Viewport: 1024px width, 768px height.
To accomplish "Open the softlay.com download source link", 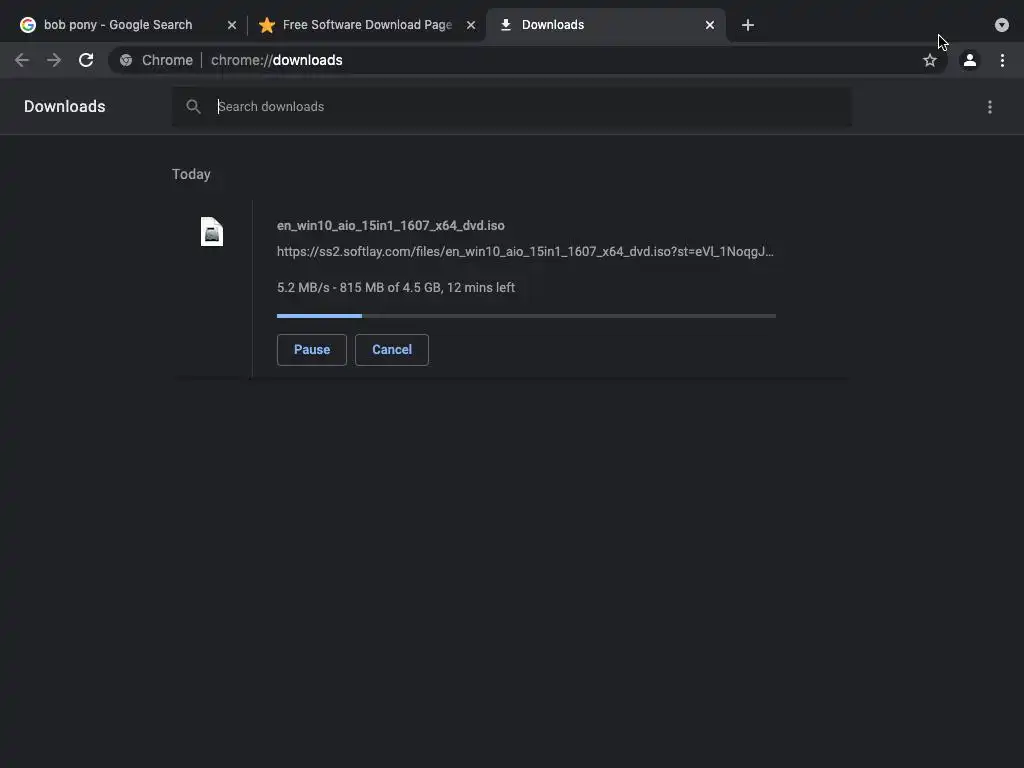I will click(x=525, y=252).
